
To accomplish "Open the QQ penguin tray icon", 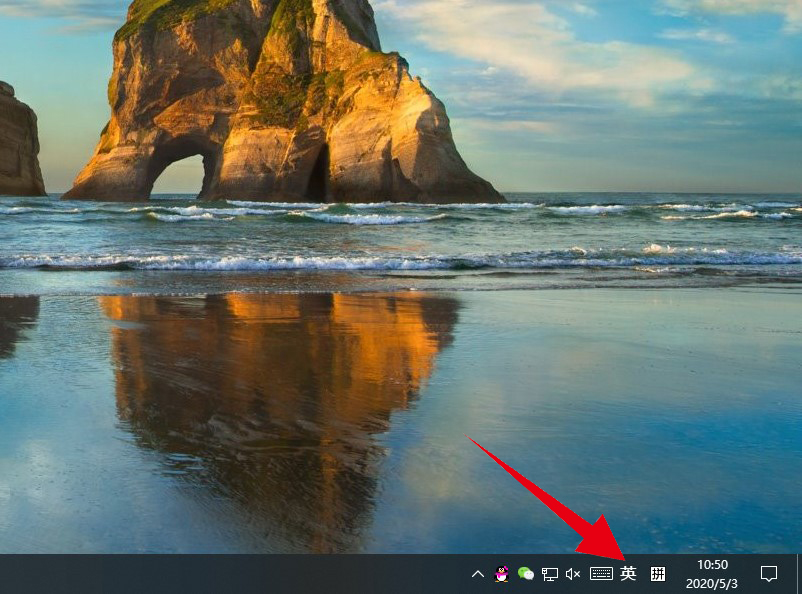I will 502,574.
